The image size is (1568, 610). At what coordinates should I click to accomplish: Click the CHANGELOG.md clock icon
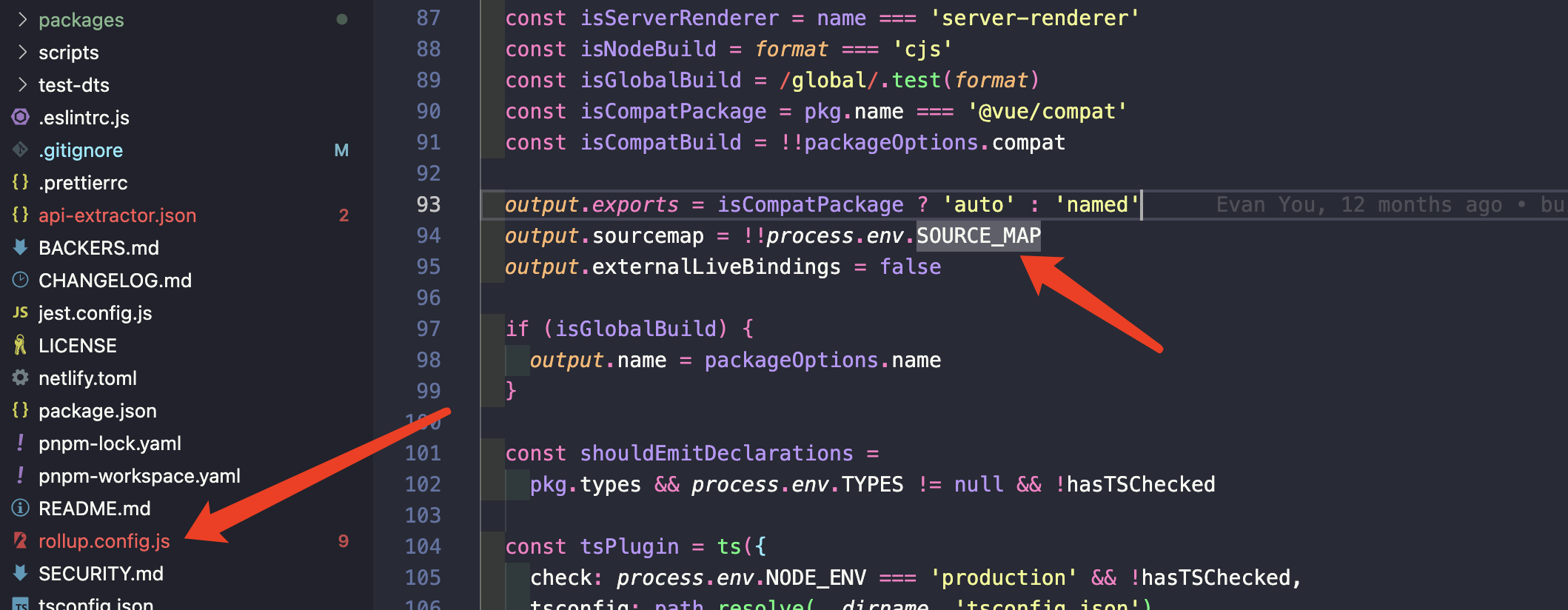click(x=21, y=280)
